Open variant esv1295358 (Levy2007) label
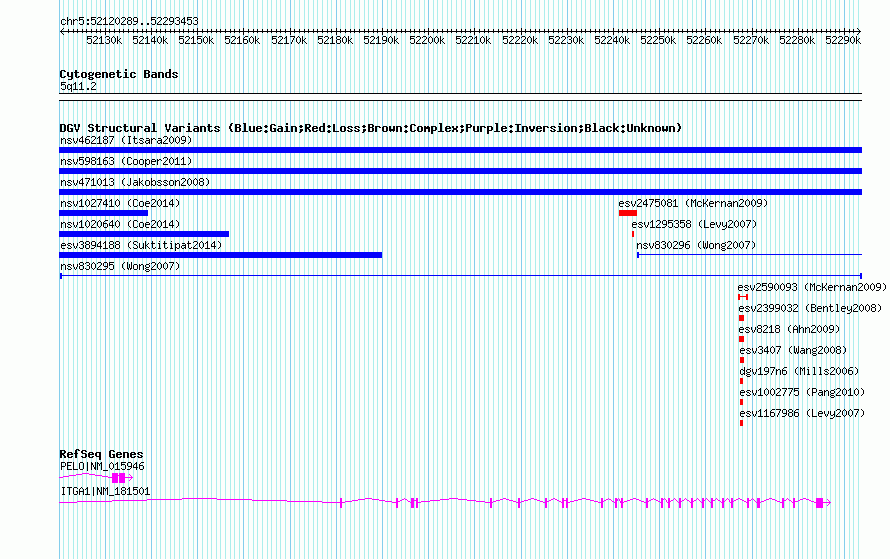The height and width of the screenshot is (559, 890). pyautogui.click(x=694, y=224)
